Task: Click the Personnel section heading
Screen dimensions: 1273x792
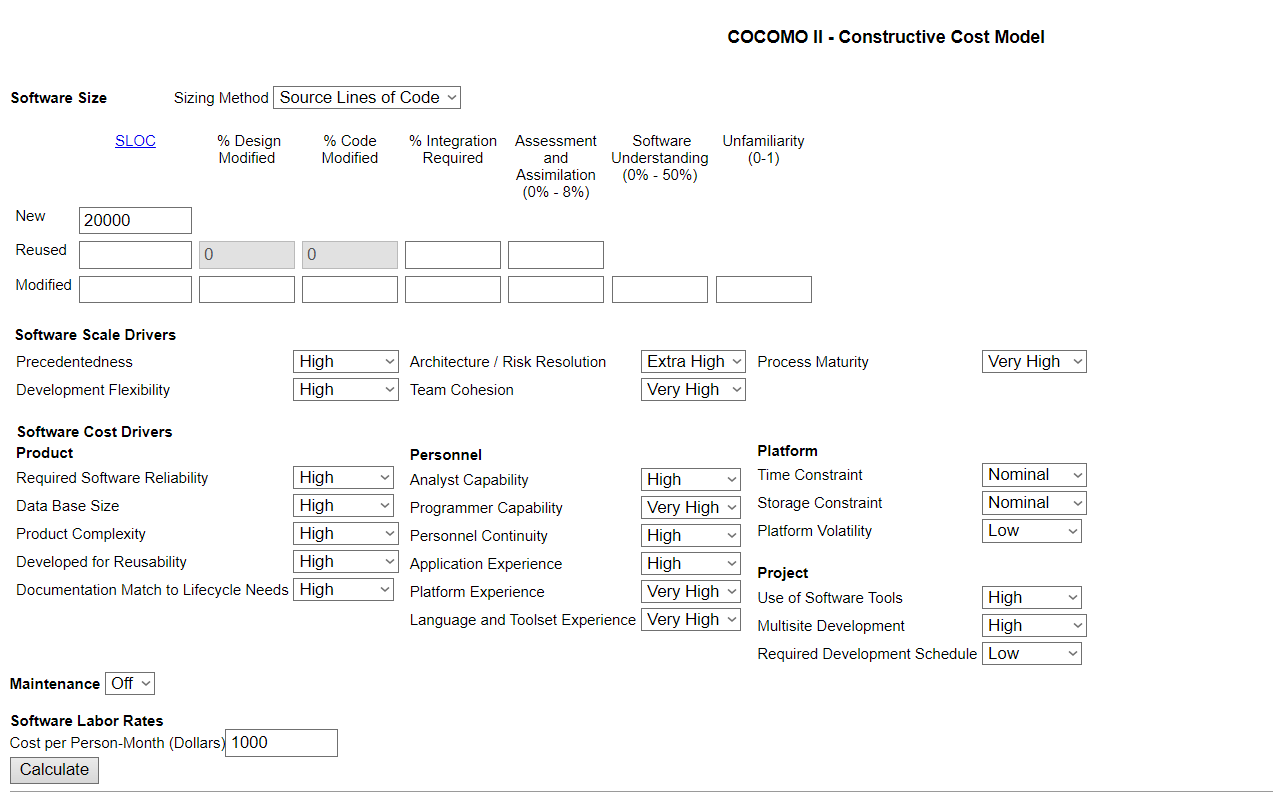Action: coord(446,455)
